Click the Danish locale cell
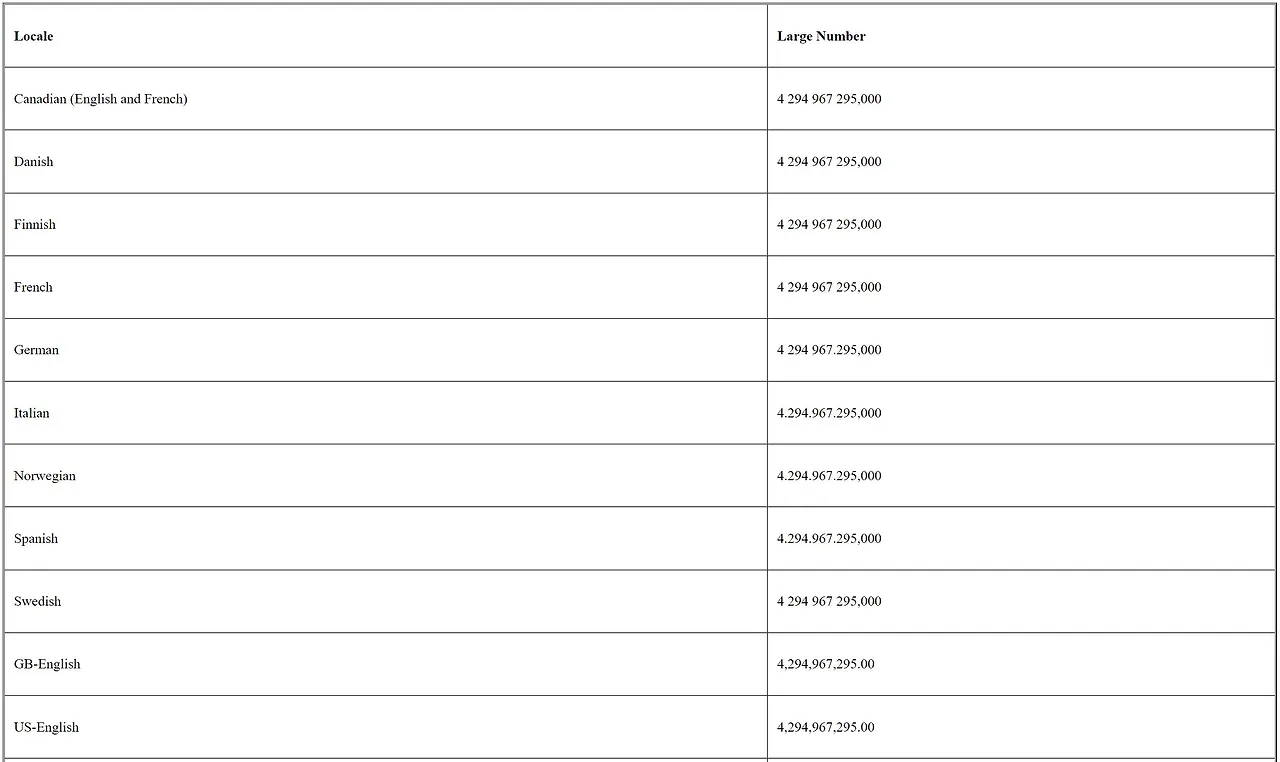Screen dimensions: 1280x762 pos(34,162)
